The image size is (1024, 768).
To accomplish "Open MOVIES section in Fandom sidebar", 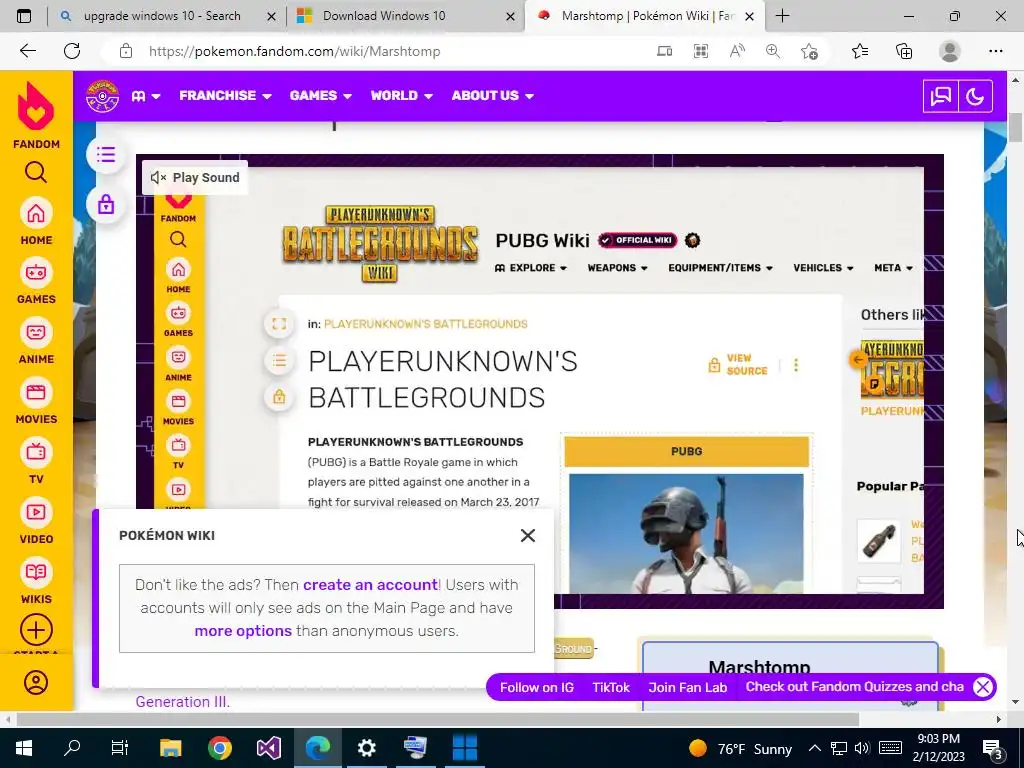I will tap(36, 401).
